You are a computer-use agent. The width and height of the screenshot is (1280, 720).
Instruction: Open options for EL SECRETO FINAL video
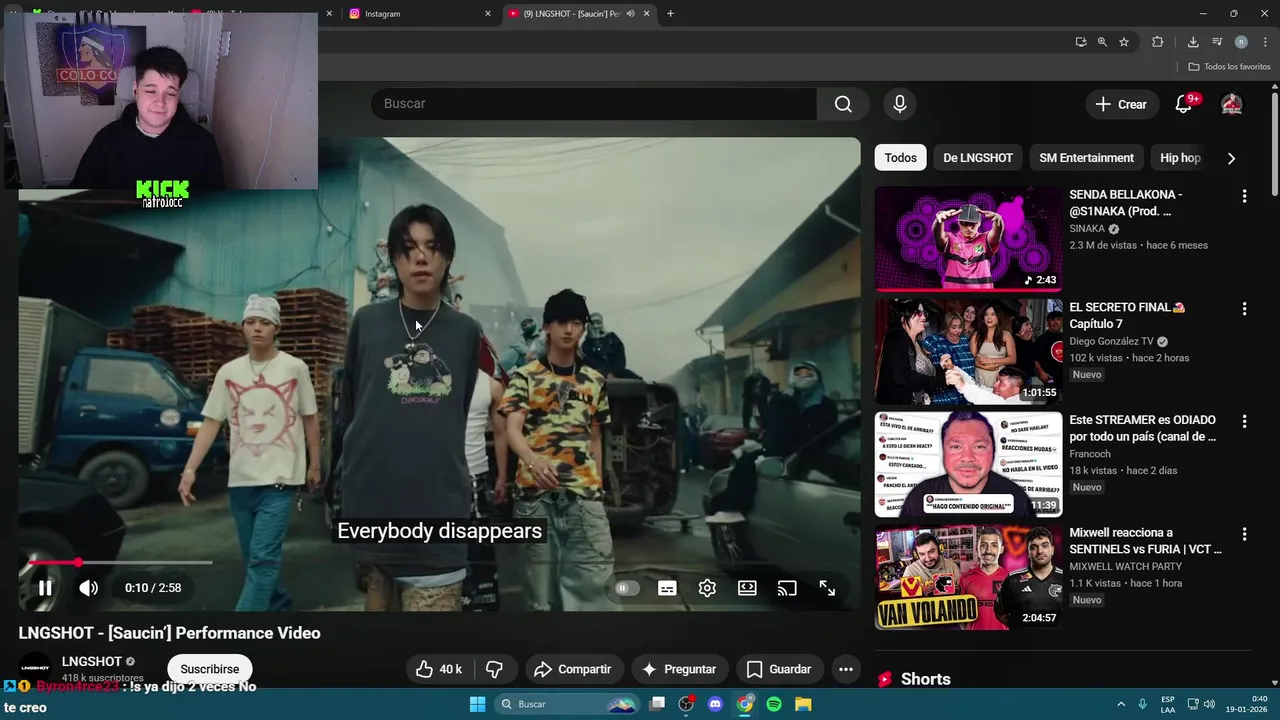[x=1244, y=309]
